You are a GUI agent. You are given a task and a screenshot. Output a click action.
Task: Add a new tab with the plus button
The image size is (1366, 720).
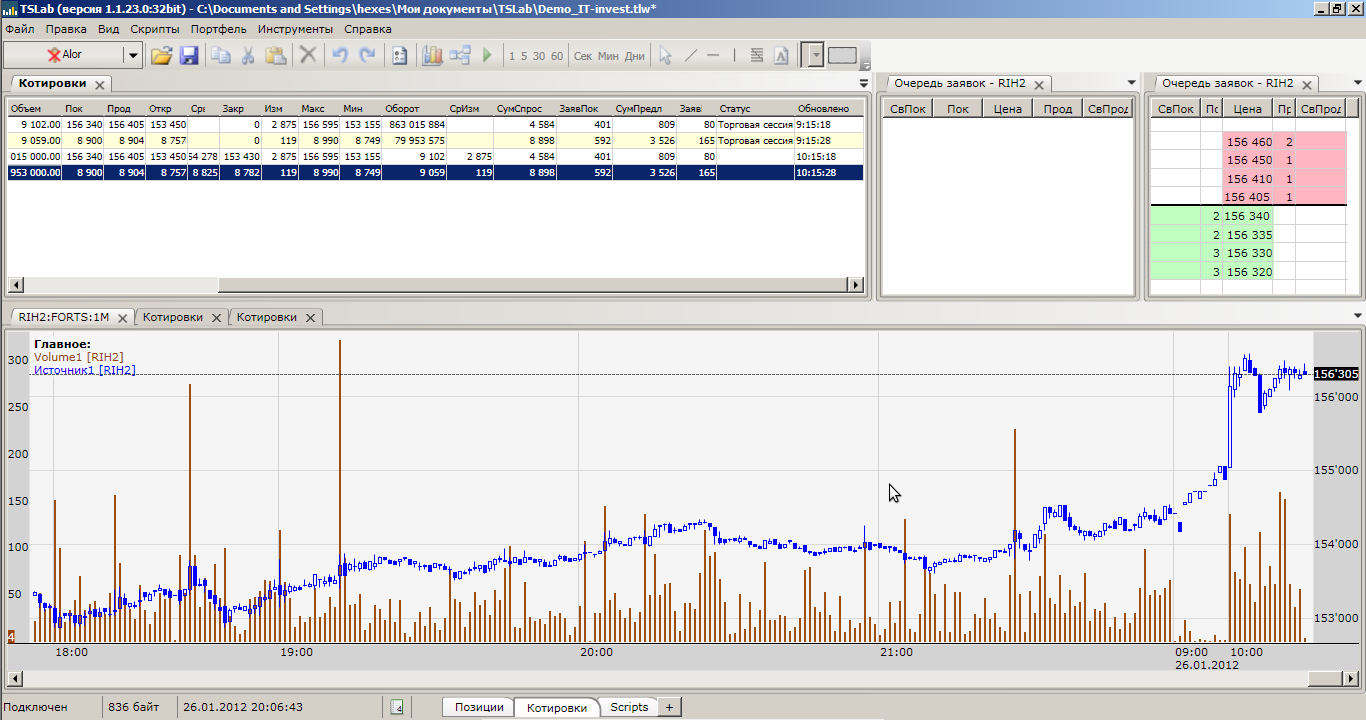[670, 707]
